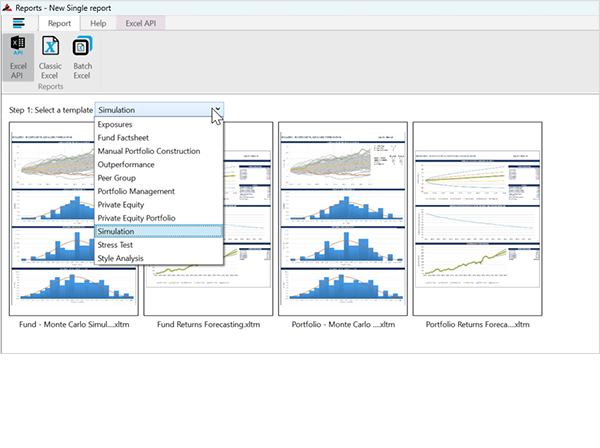Collapse the template dropdown arrow
This screenshot has height=448, width=600.
point(216,110)
